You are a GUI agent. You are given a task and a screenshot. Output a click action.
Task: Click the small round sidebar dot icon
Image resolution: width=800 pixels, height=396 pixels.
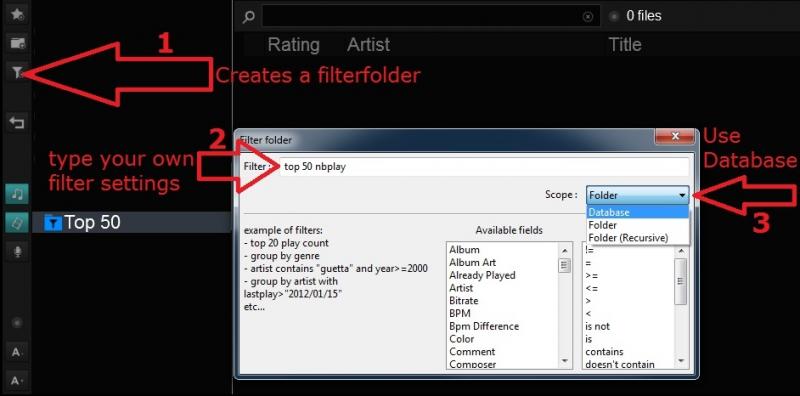[17, 323]
